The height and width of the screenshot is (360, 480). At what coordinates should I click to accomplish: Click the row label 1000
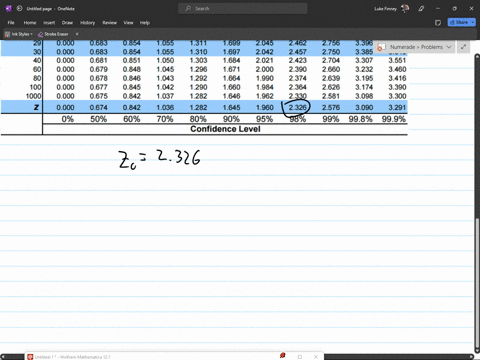(x=33, y=96)
